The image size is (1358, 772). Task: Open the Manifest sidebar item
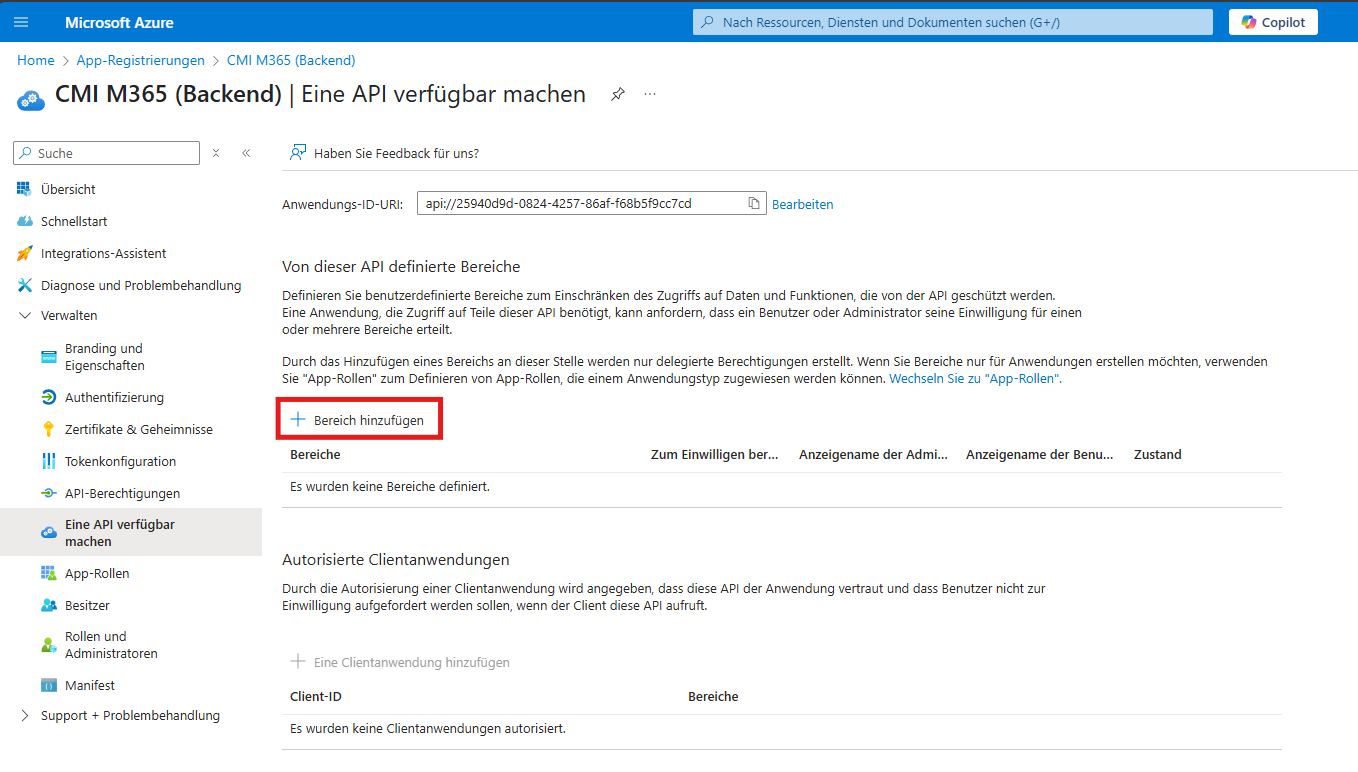point(89,685)
